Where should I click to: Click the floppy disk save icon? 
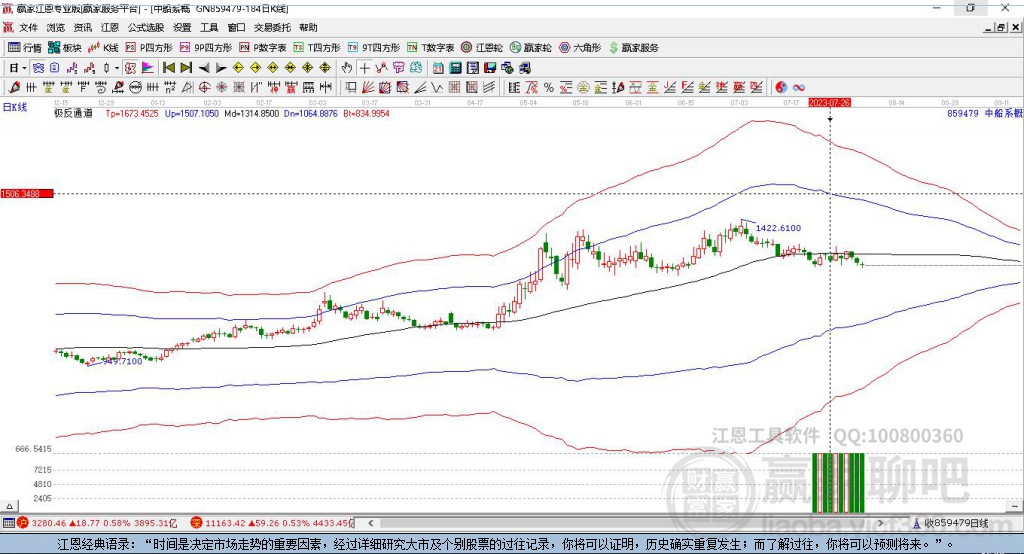click(x=490, y=68)
